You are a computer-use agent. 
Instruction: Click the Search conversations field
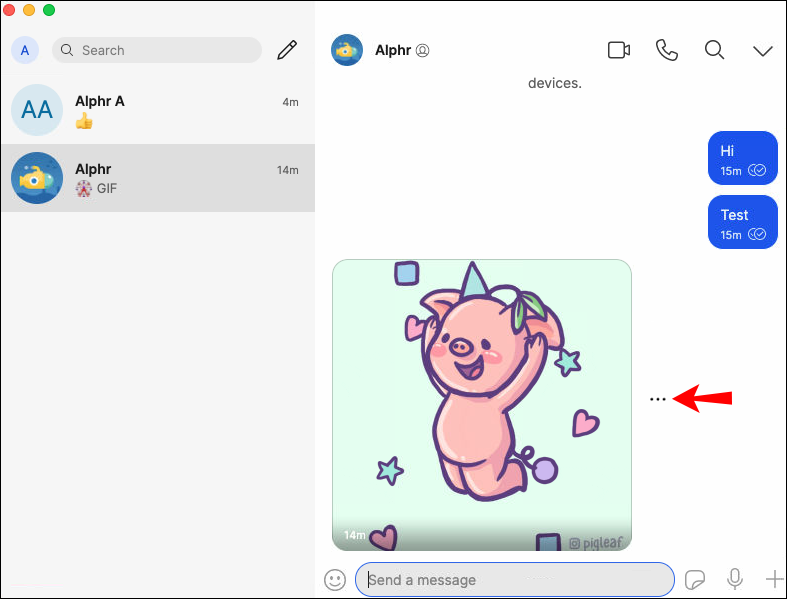tap(157, 50)
